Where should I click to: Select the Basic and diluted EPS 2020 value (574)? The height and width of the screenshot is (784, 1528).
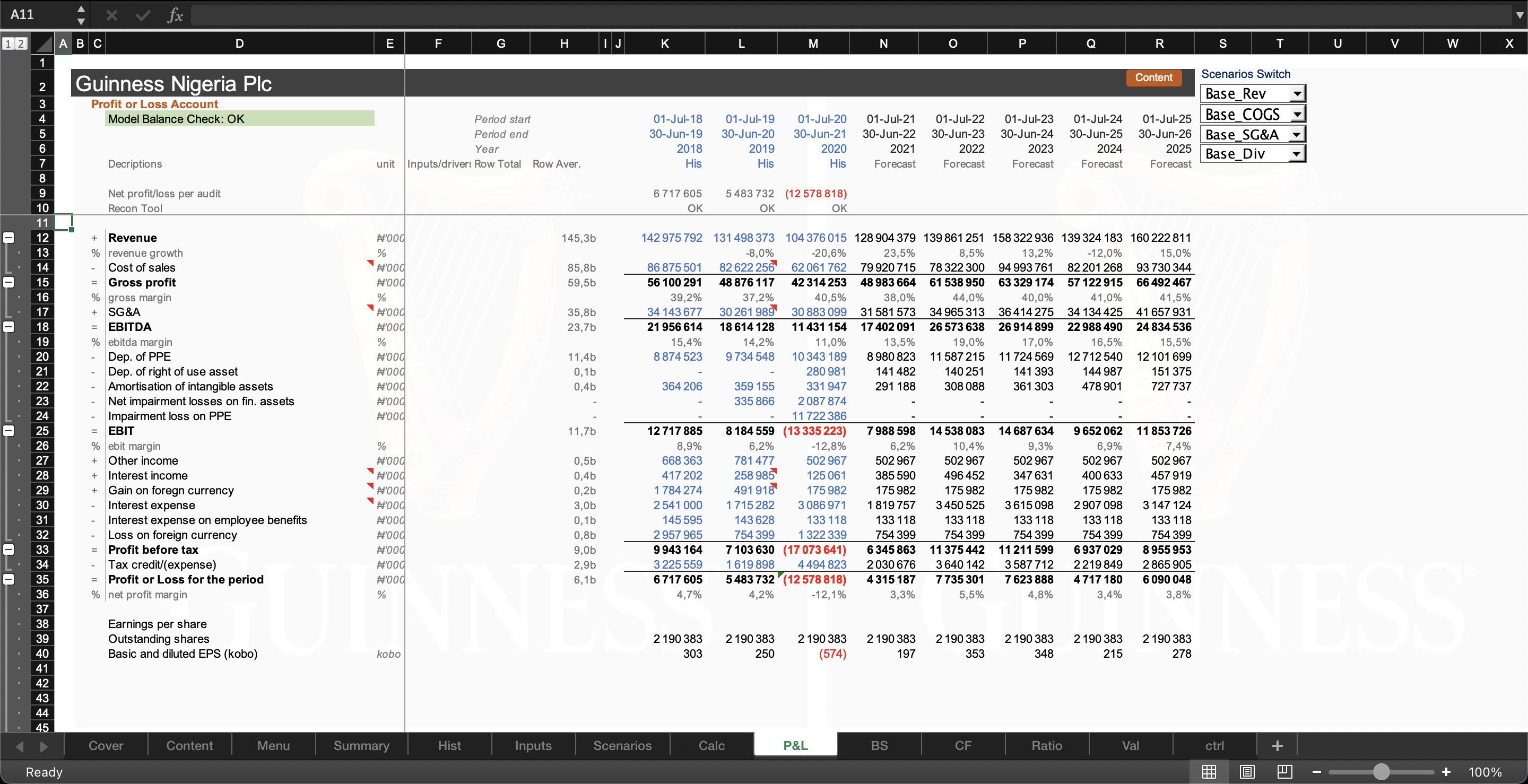pyautogui.click(x=813, y=654)
